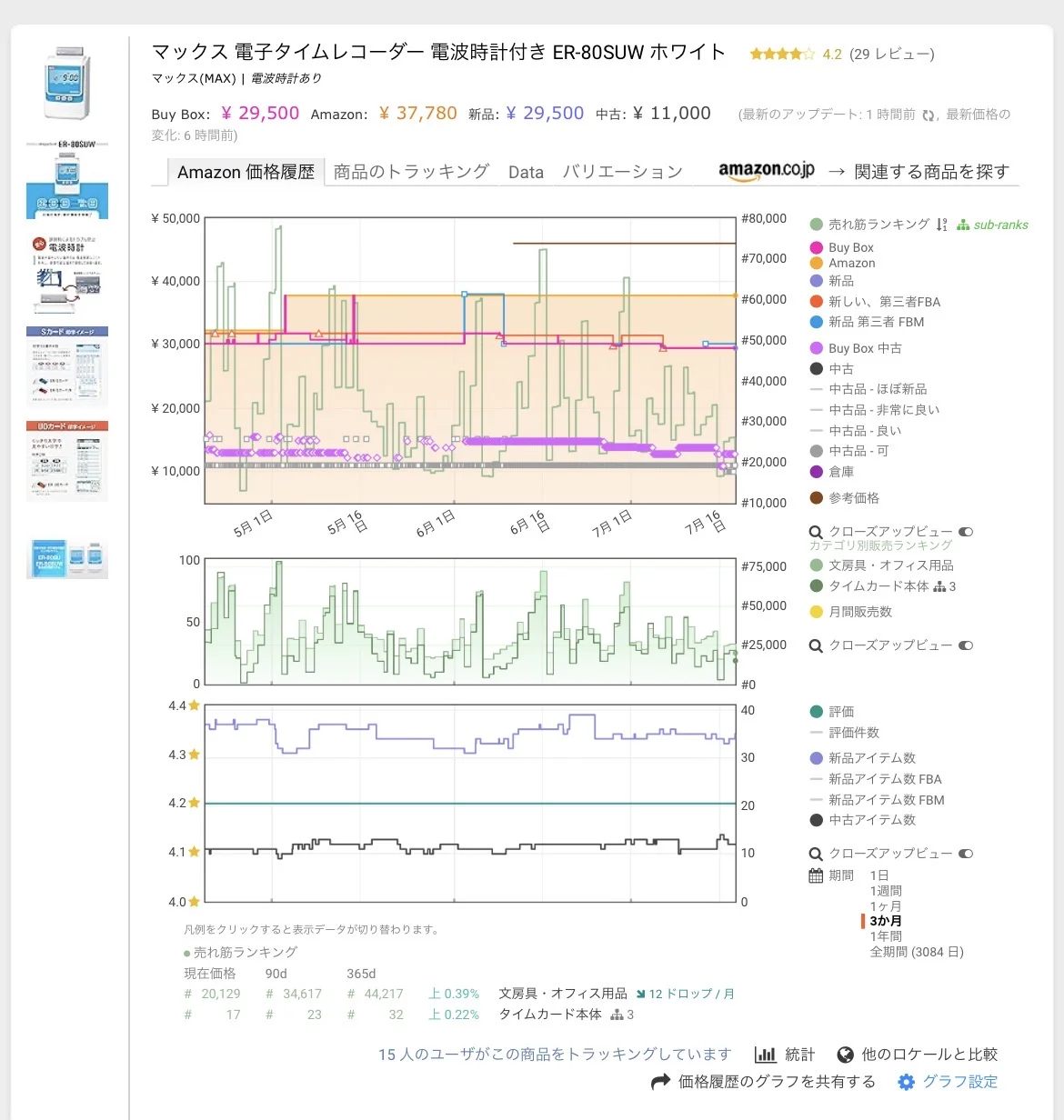Toggle 倉庫 legend line
Screen dimensions: 1064x1120
831,472
